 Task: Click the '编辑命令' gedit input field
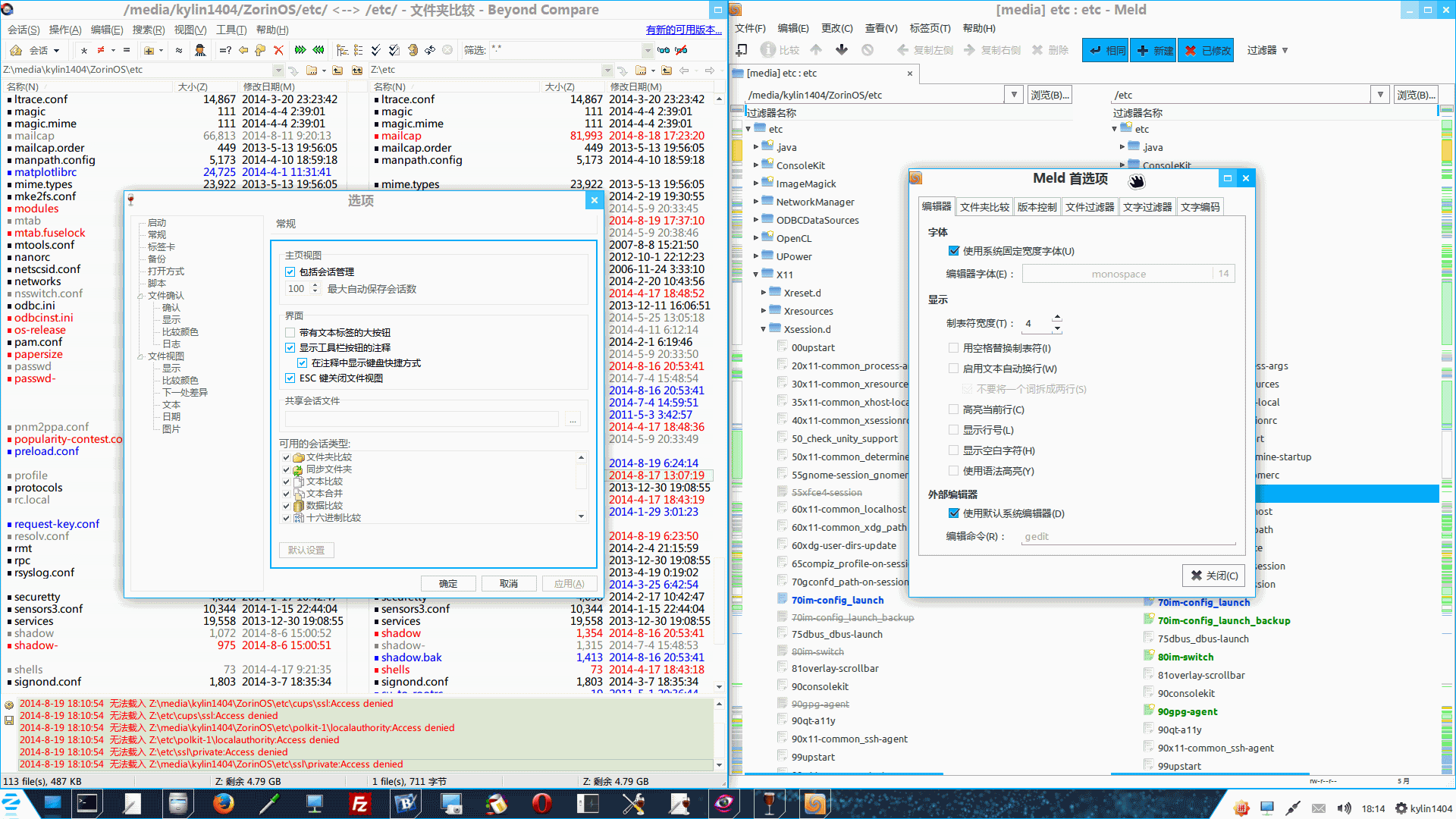1128,536
